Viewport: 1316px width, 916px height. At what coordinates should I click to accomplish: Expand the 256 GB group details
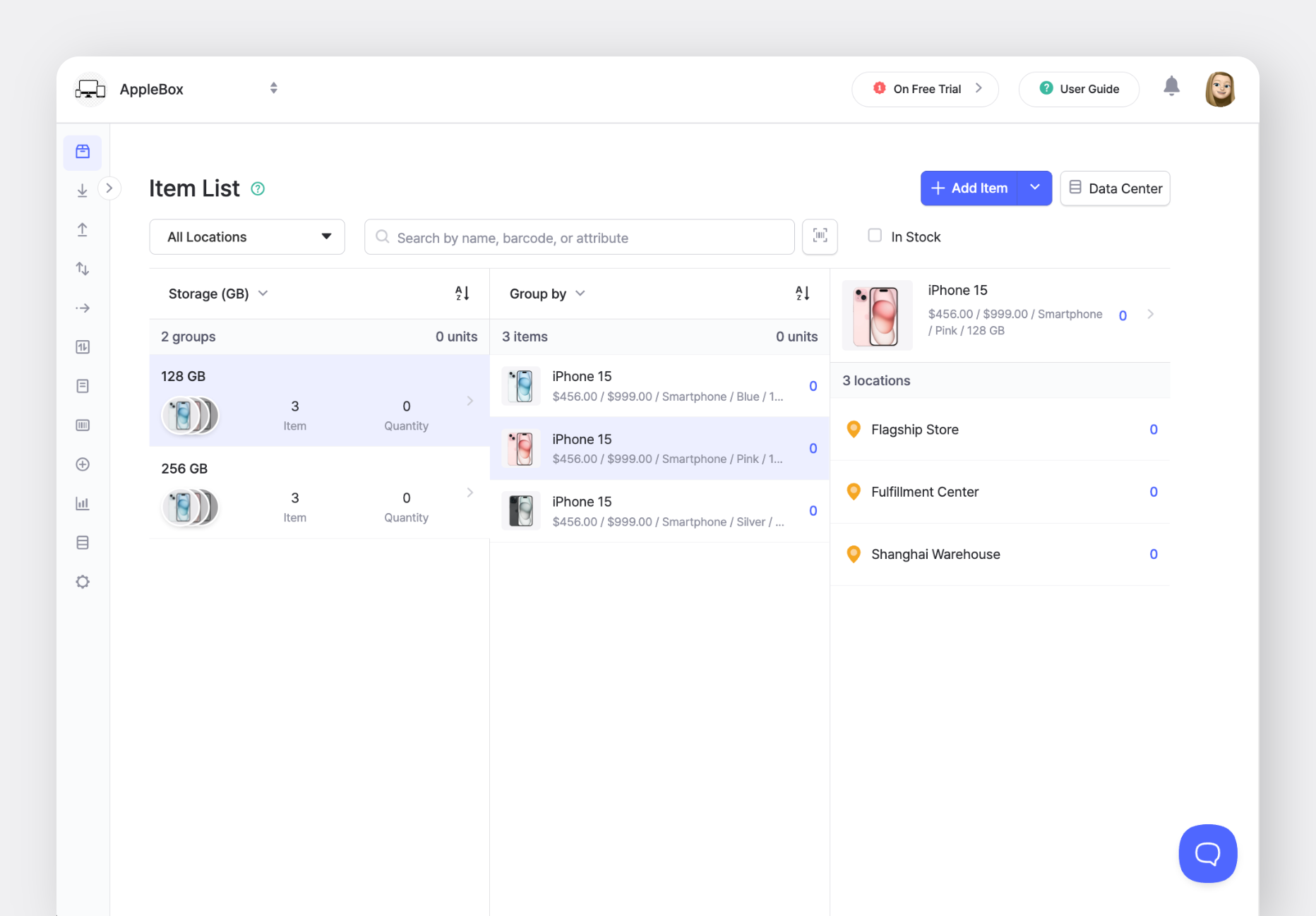click(x=470, y=493)
